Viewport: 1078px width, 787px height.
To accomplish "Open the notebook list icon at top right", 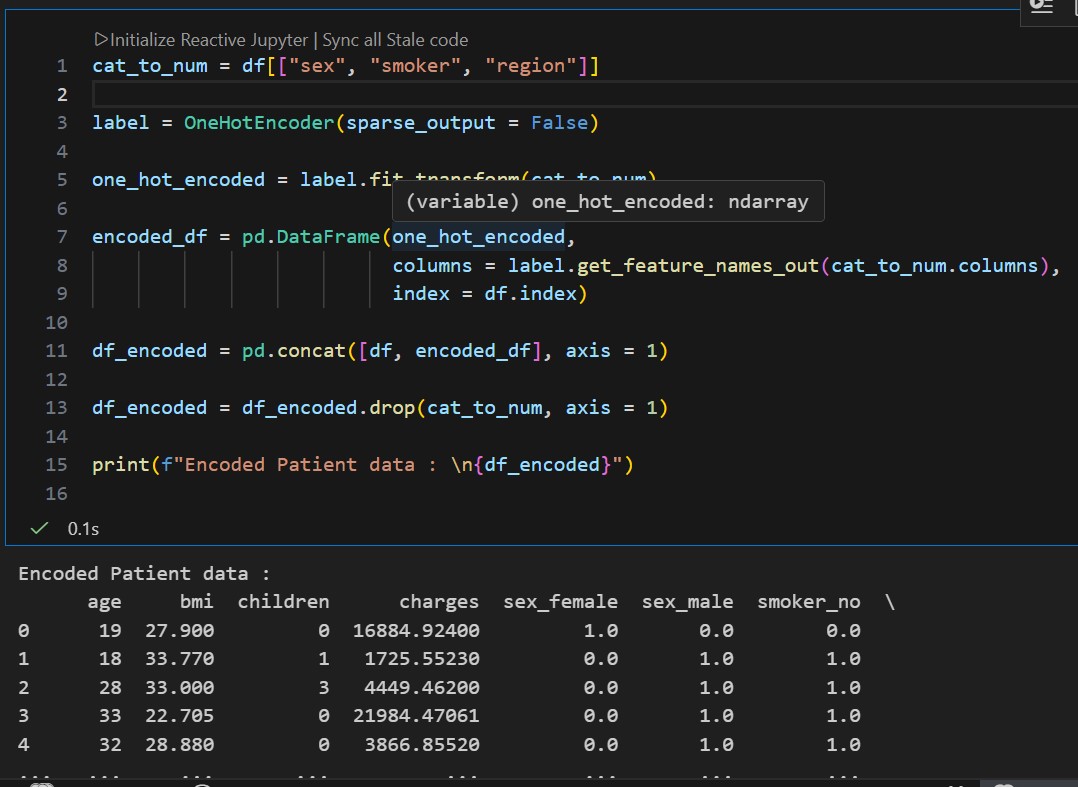I will 1041,8.
